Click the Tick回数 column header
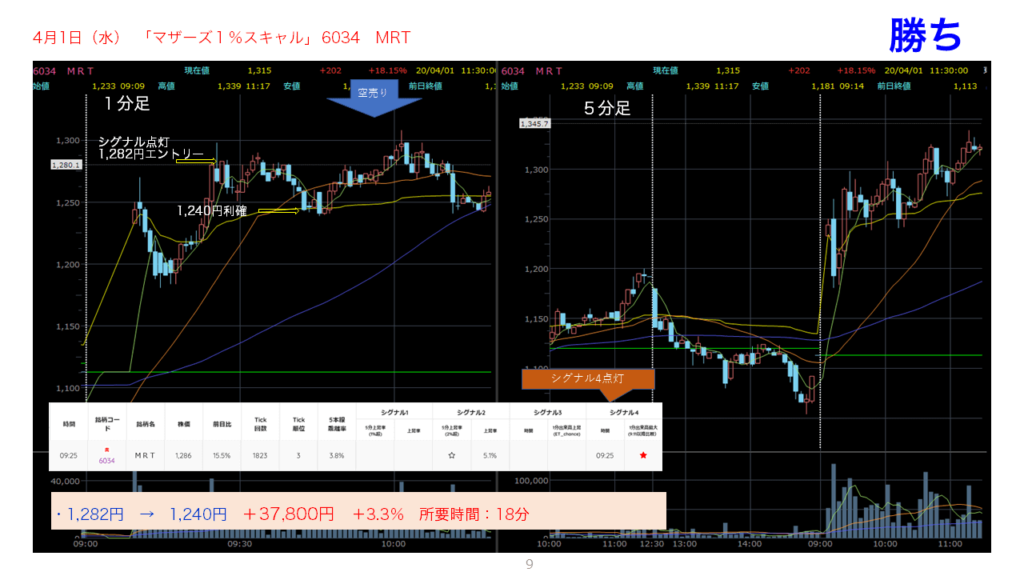This screenshot has height=576, width=1024. tap(260, 424)
